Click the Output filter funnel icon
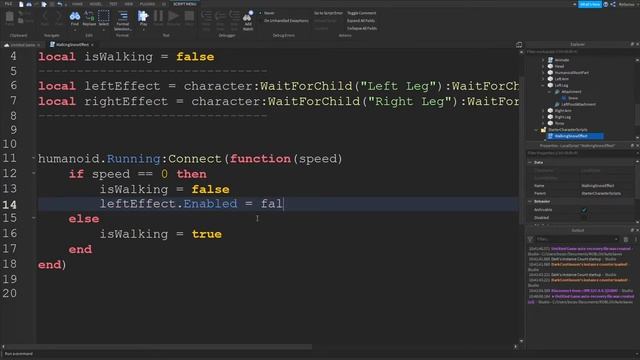 click(x=530, y=239)
